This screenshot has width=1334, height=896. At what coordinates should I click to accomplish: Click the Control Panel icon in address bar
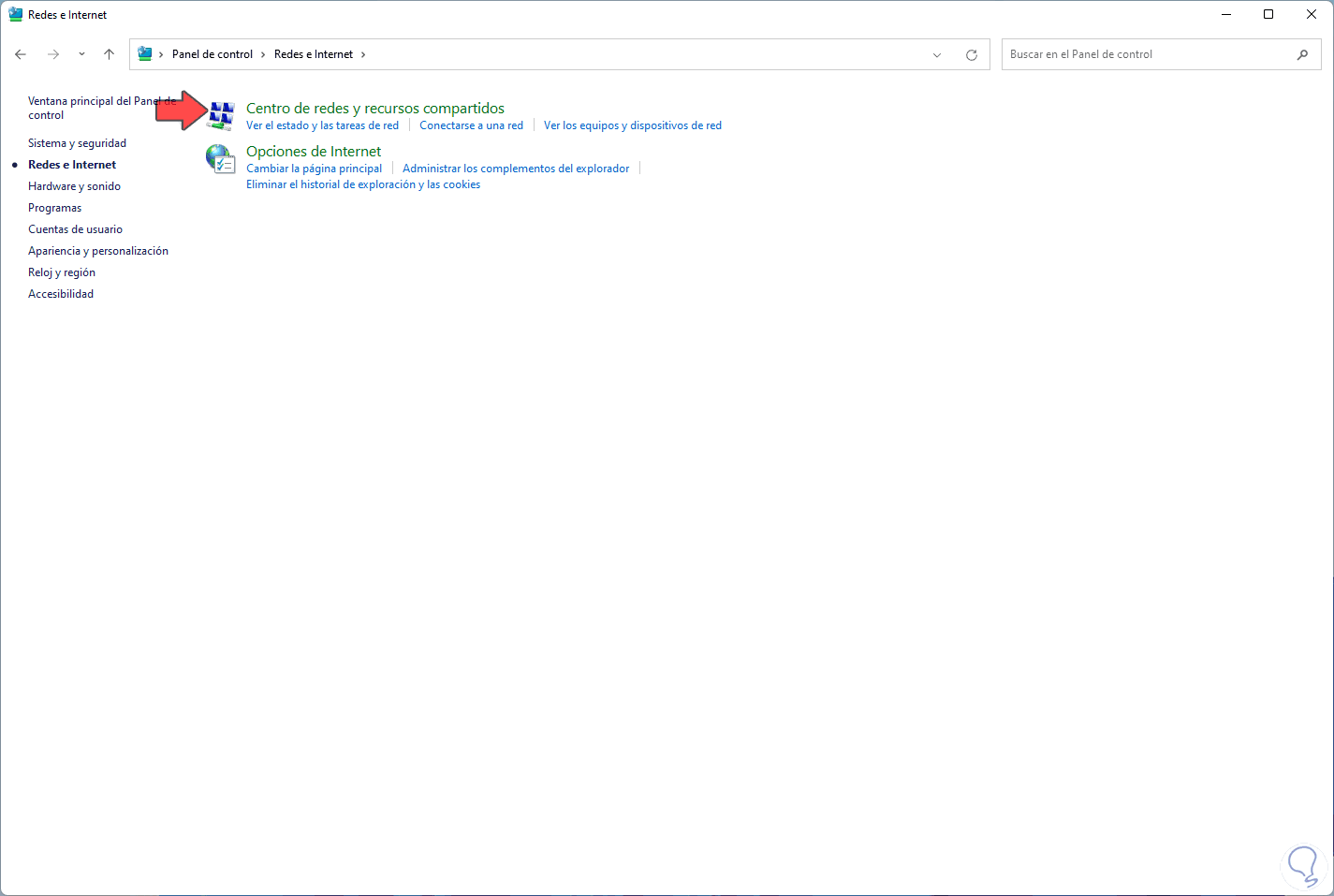[145, 54]
